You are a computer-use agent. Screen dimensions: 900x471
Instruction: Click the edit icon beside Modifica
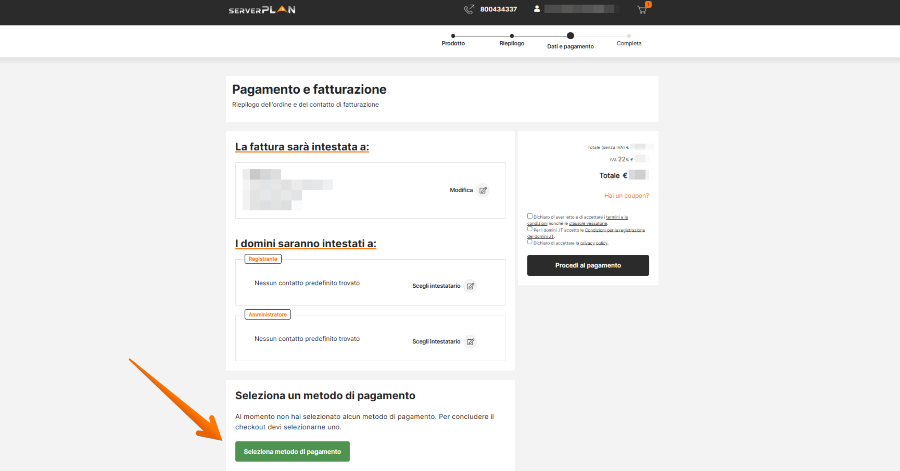tap(483, 190)
